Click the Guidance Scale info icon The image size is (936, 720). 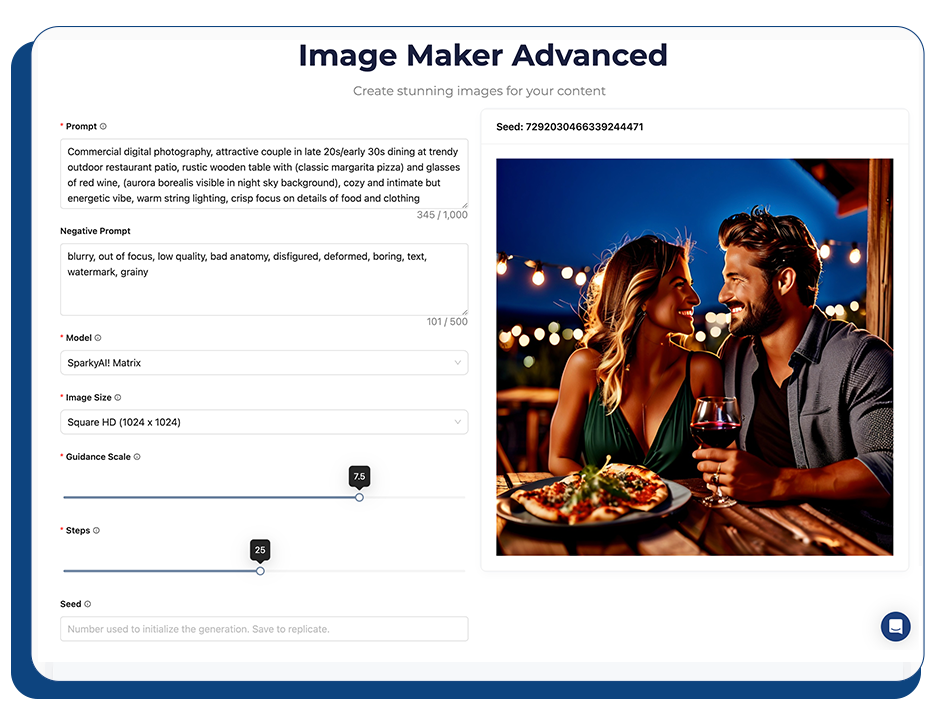[x=137, y=457]
